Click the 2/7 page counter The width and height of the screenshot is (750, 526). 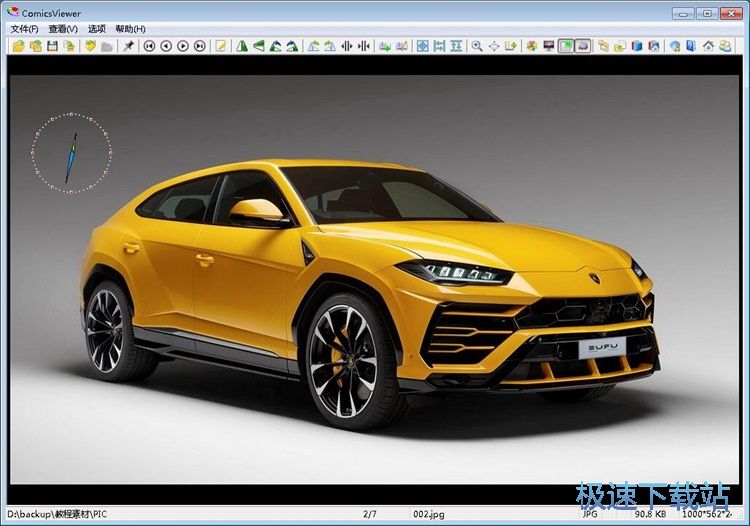pyautogui.click(x=370, y=514)
